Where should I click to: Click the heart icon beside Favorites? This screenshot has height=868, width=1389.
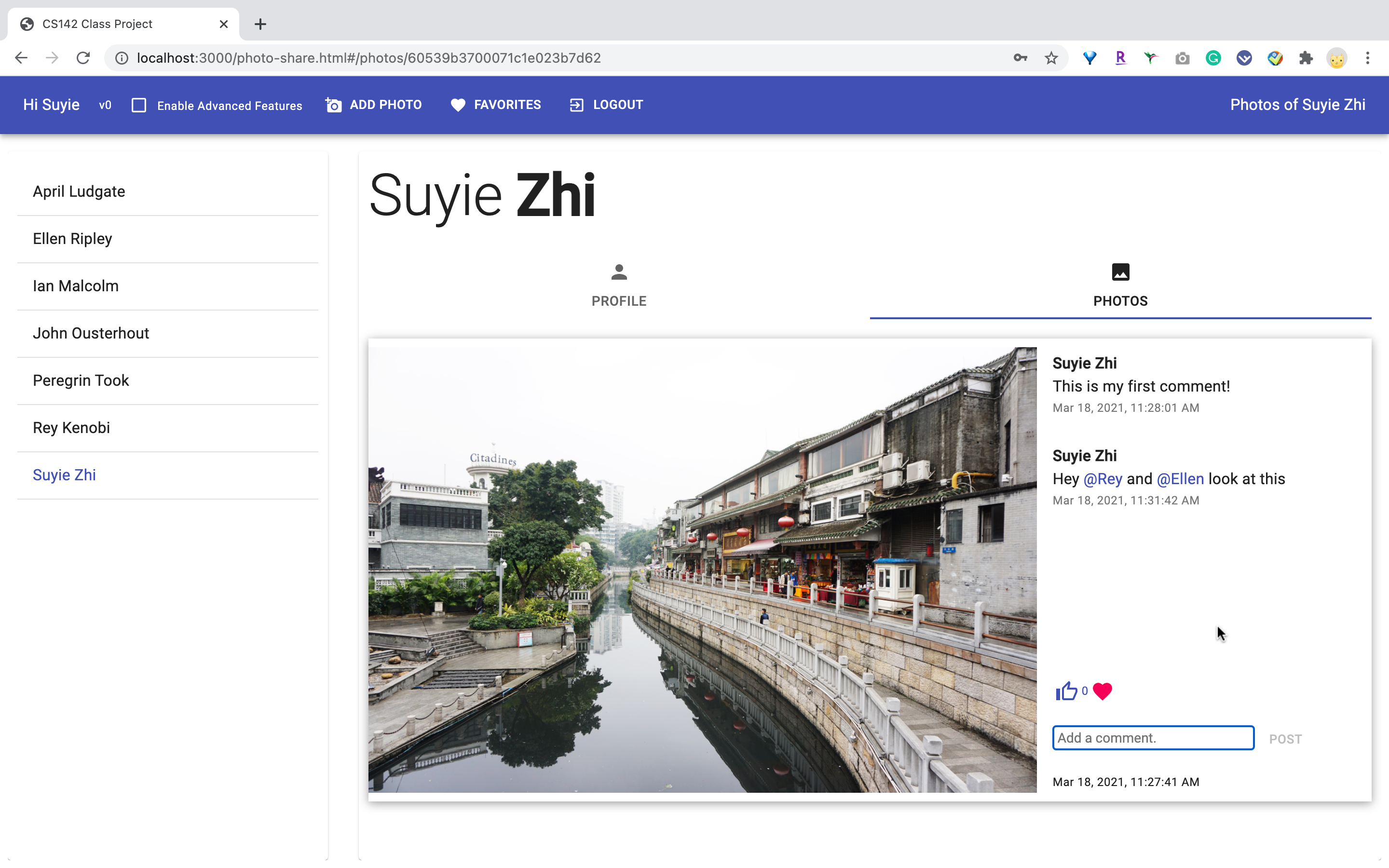click(458, 105)
